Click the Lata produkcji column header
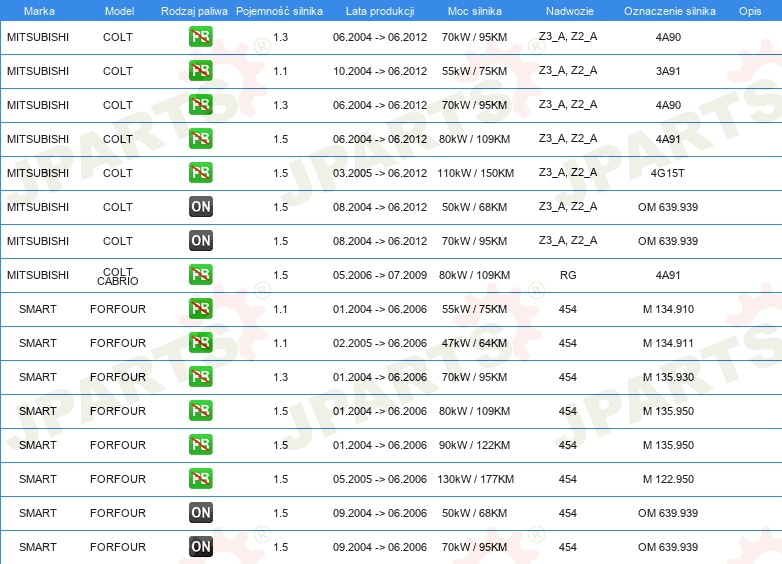Screen dimensions: 782x564 (x=380, y=11)
